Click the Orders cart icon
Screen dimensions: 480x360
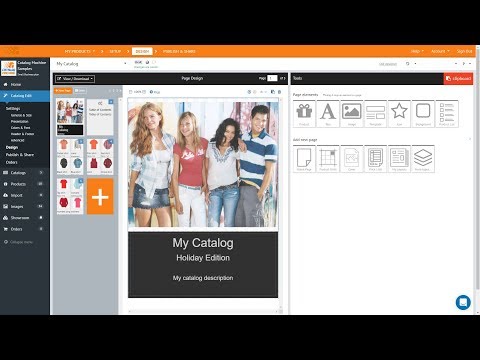point(5,229)
